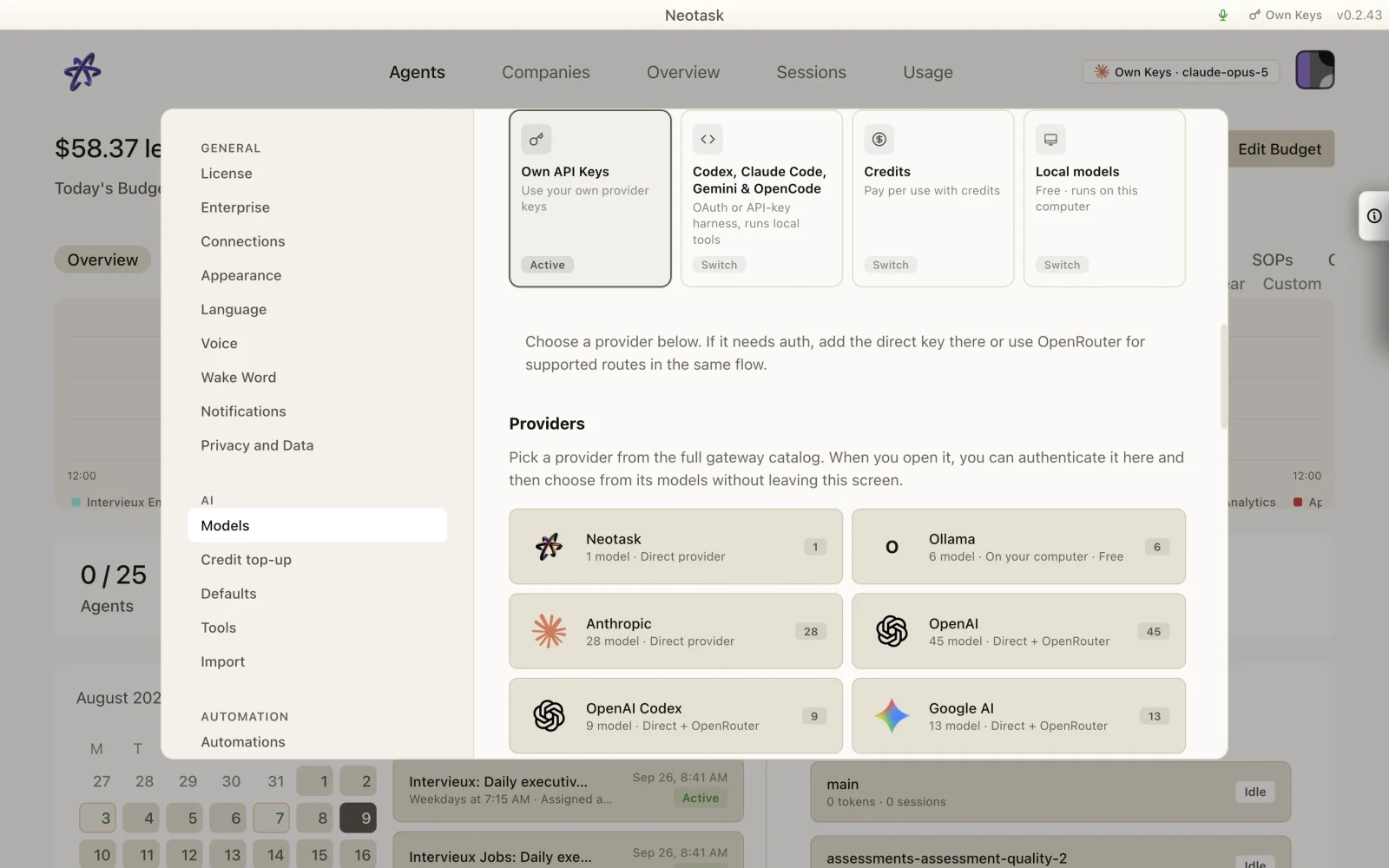This screenshot has width=1389, height=868.
Task: Switch to Codex, Claude Code mode
Action: pyautogui.click(x=719, y=265)
